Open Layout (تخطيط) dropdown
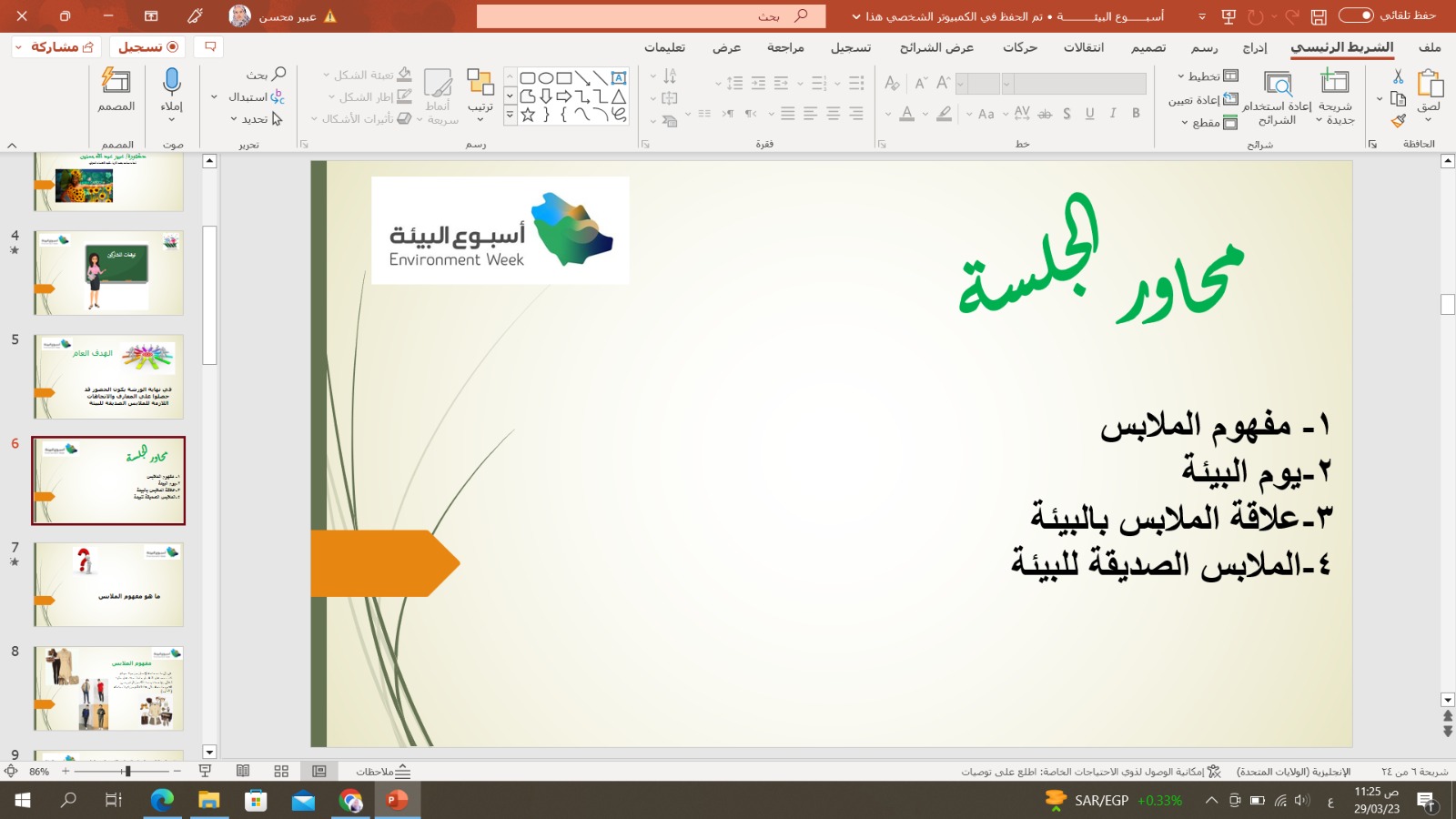 point(1208,76)
